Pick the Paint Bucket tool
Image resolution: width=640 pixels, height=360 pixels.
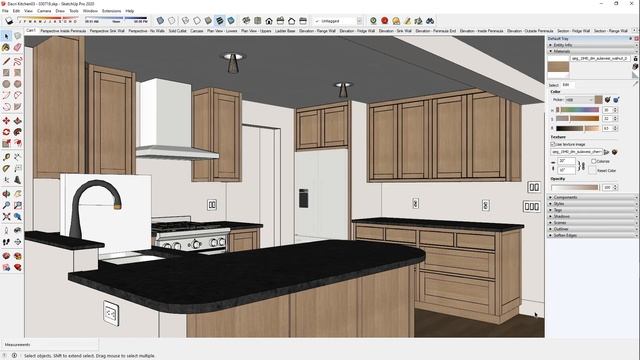point(6,48)
